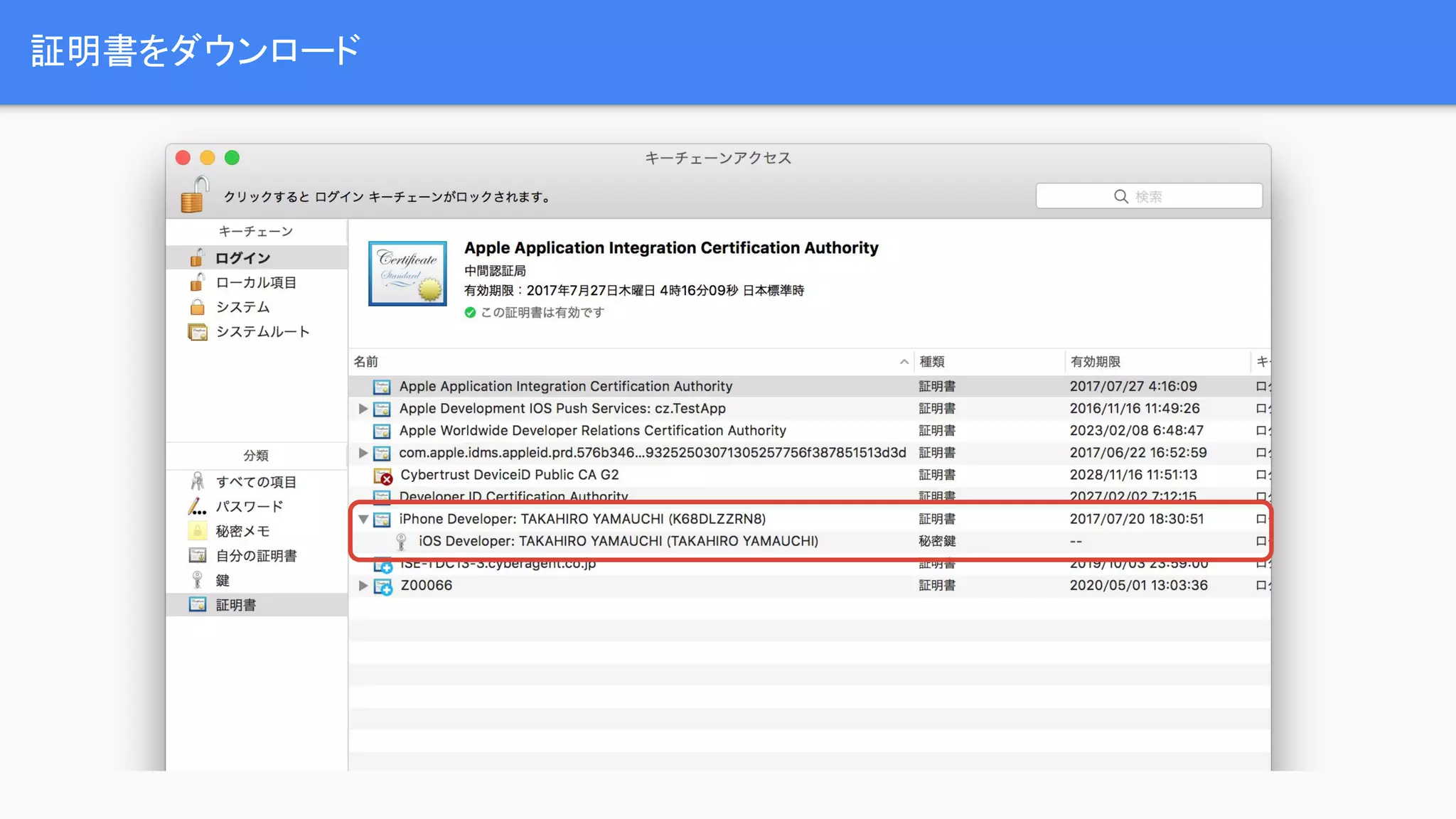Click the expiry date 2017/07/27 4:16:09
1456x819 pixels.
1133,386
